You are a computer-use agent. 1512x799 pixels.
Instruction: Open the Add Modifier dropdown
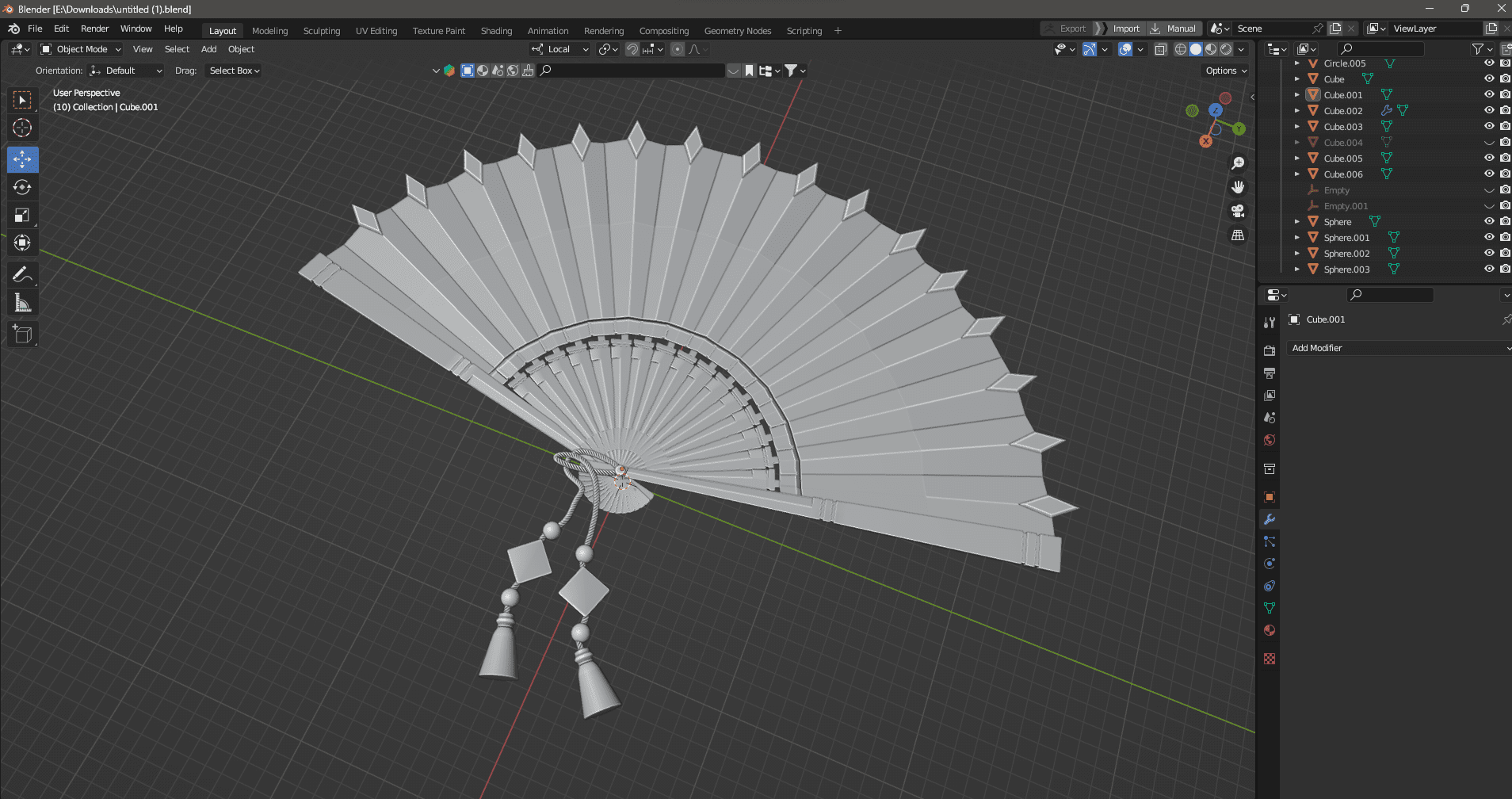point(1399,348)
